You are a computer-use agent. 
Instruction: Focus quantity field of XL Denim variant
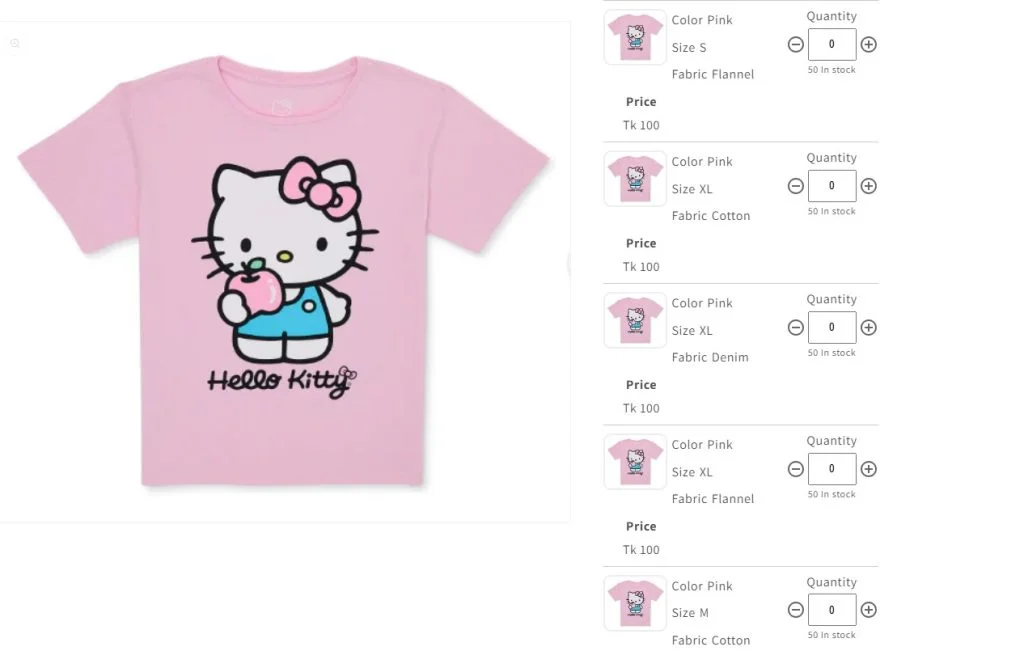(x=831, y=328)
